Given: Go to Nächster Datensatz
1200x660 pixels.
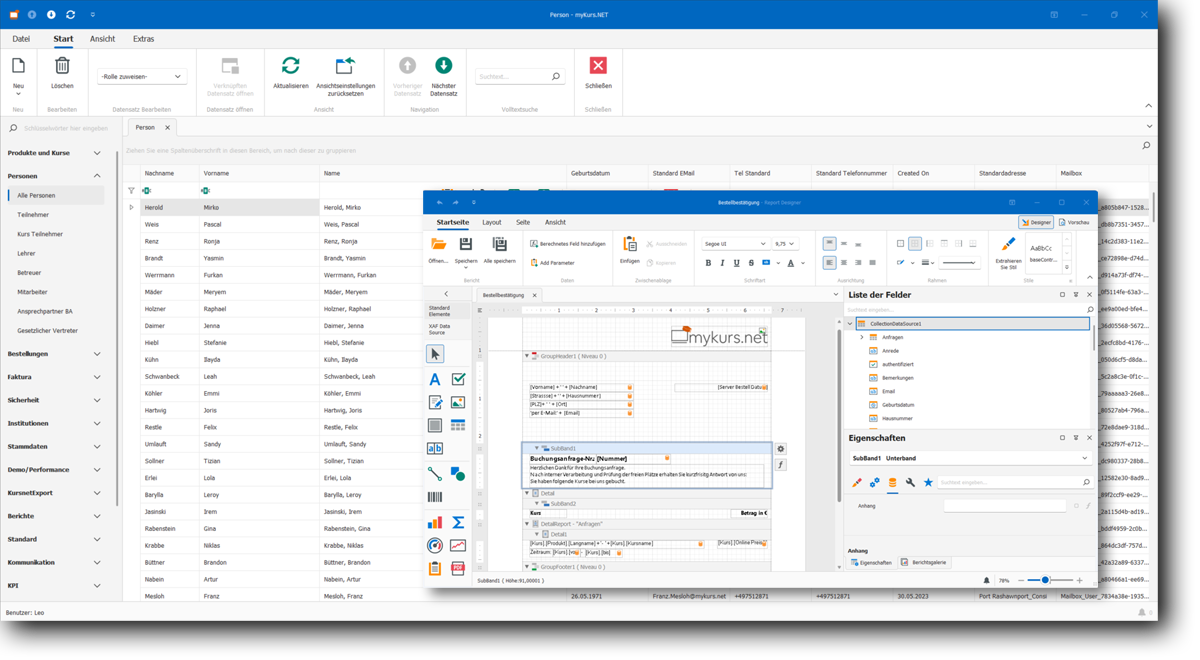Looking at the screenshot, I should pyautogui.click(x=443, y=66).
